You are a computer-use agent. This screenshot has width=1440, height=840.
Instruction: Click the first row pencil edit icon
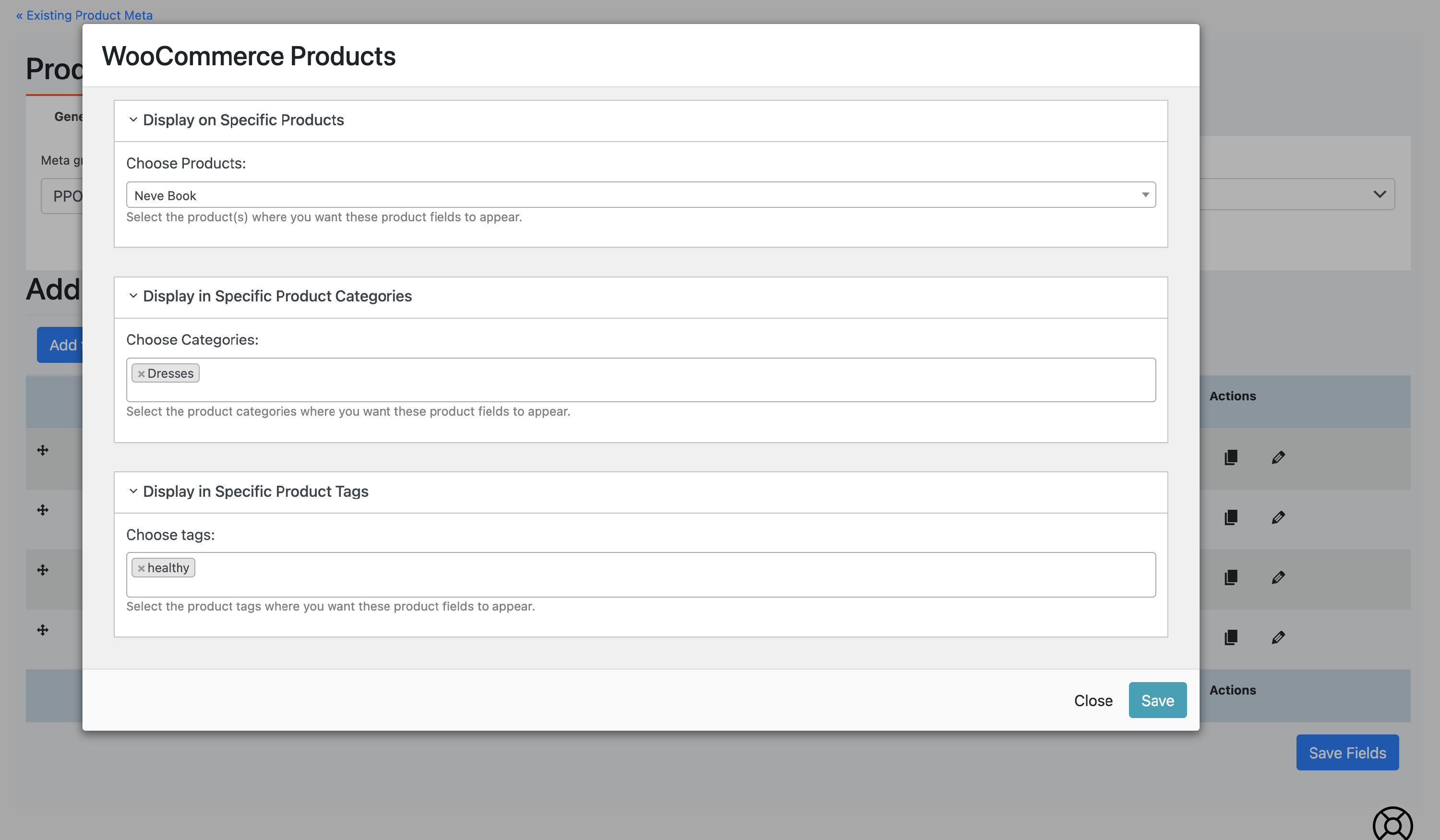[x=1278, y=457]
